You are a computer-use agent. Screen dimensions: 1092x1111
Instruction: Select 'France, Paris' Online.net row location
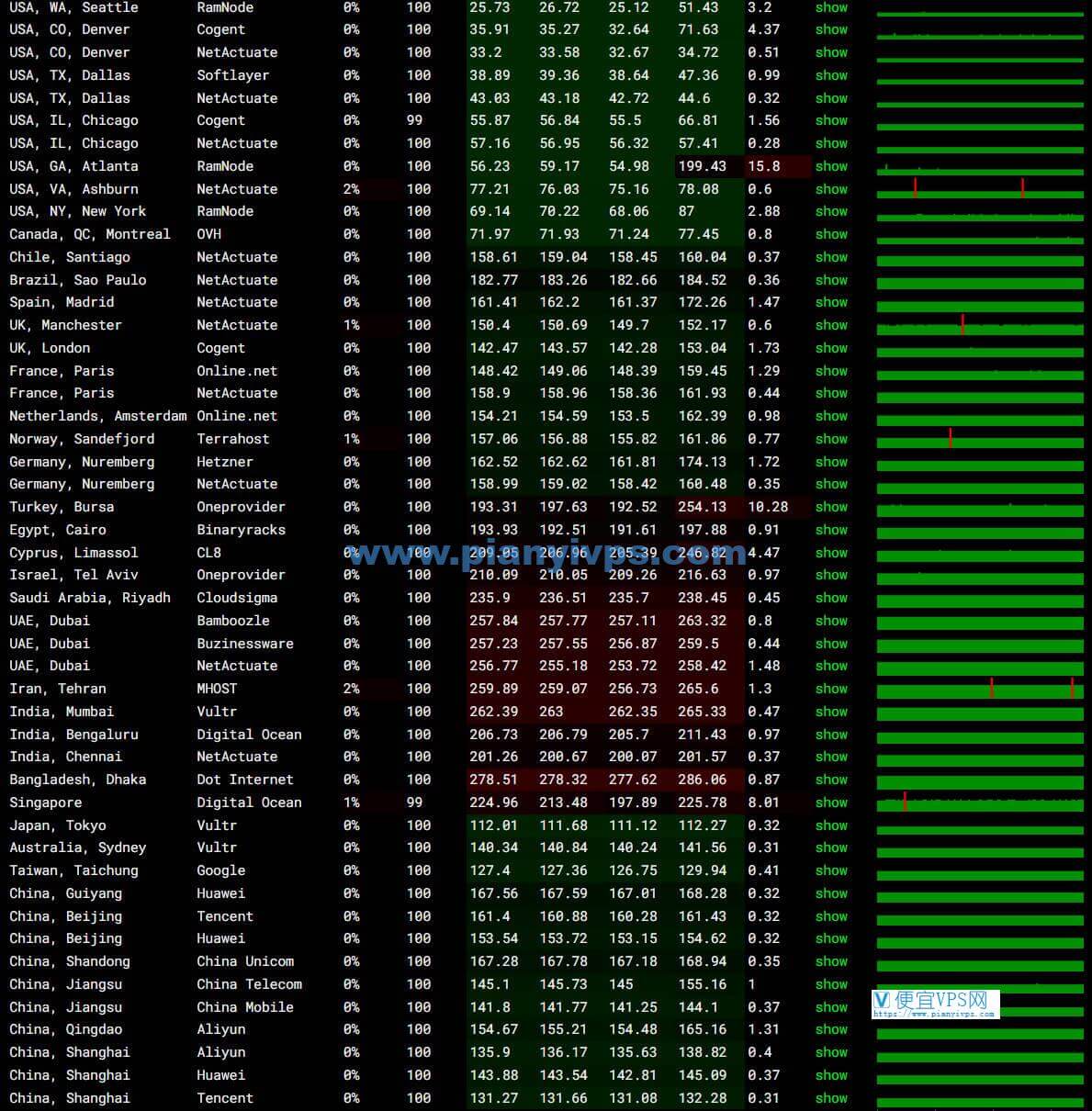point(62,371)
